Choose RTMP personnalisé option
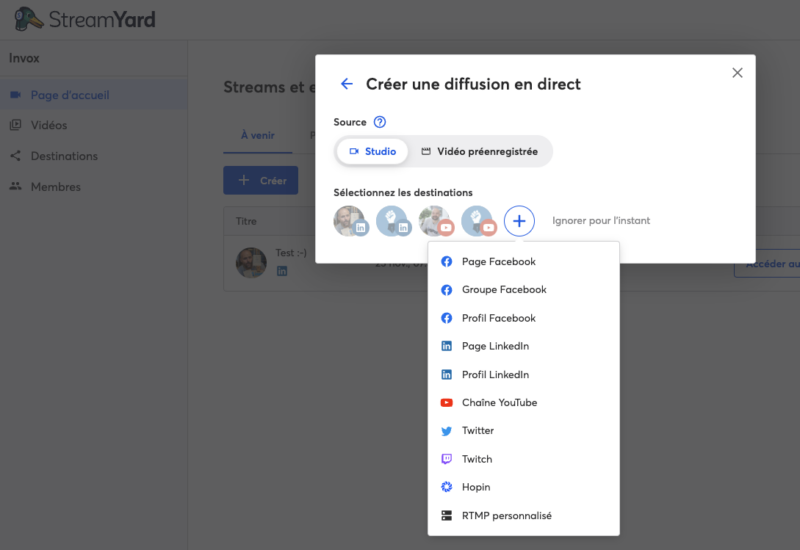This screenshot has height=550, width=800. coord(523,516)
